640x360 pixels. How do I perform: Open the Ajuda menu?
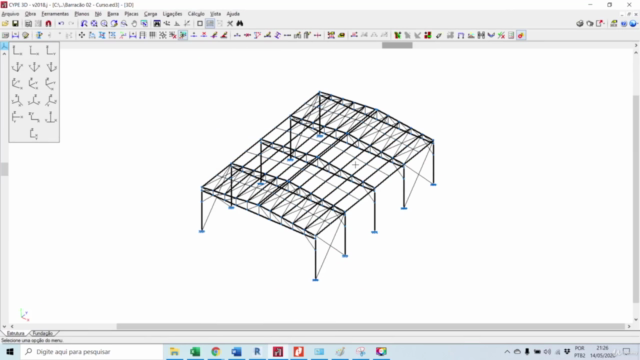click(x=233, y=14)
